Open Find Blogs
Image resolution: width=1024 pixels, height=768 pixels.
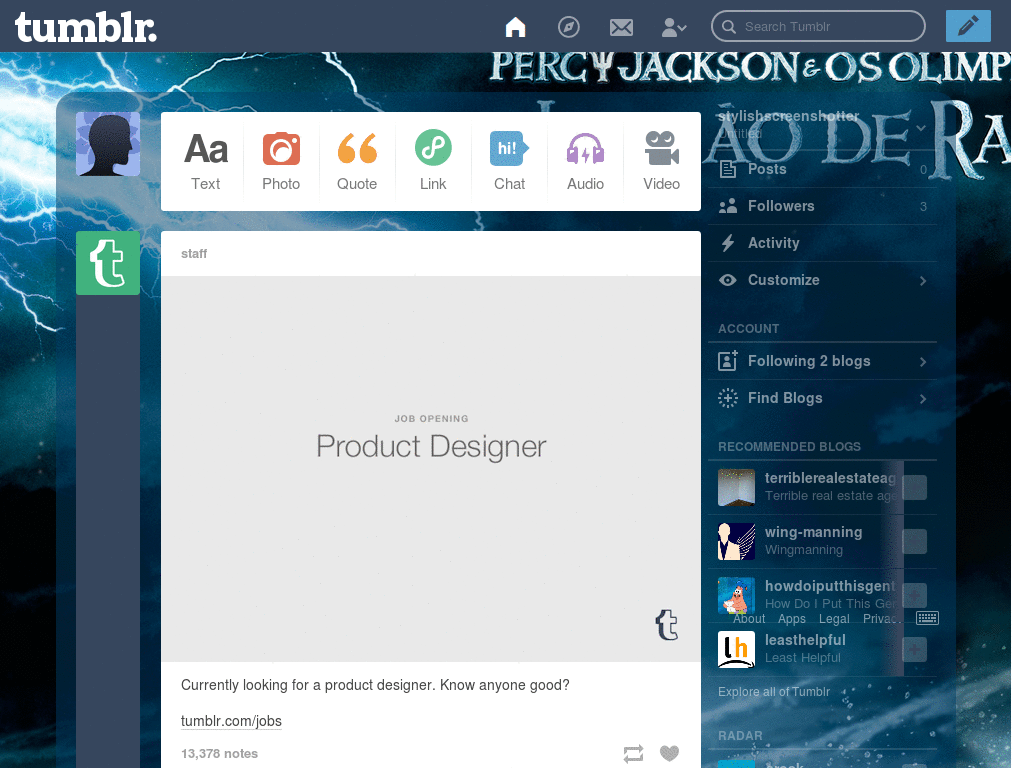click(x=823, y=398)
